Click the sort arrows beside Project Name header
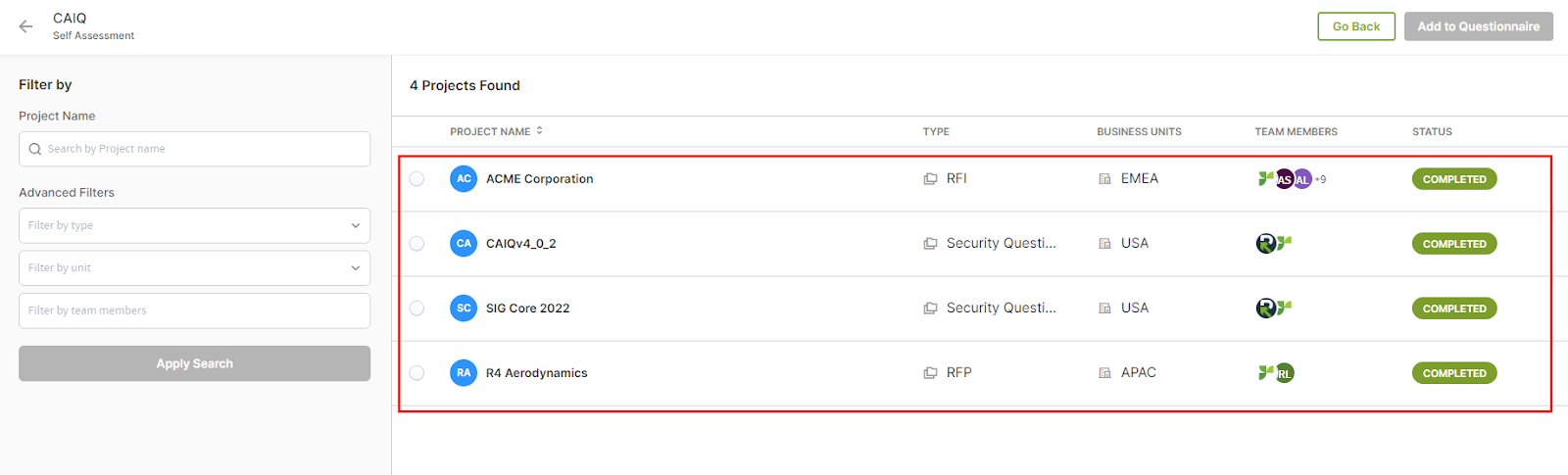The image size is (1568, 475). click(539, 130)
